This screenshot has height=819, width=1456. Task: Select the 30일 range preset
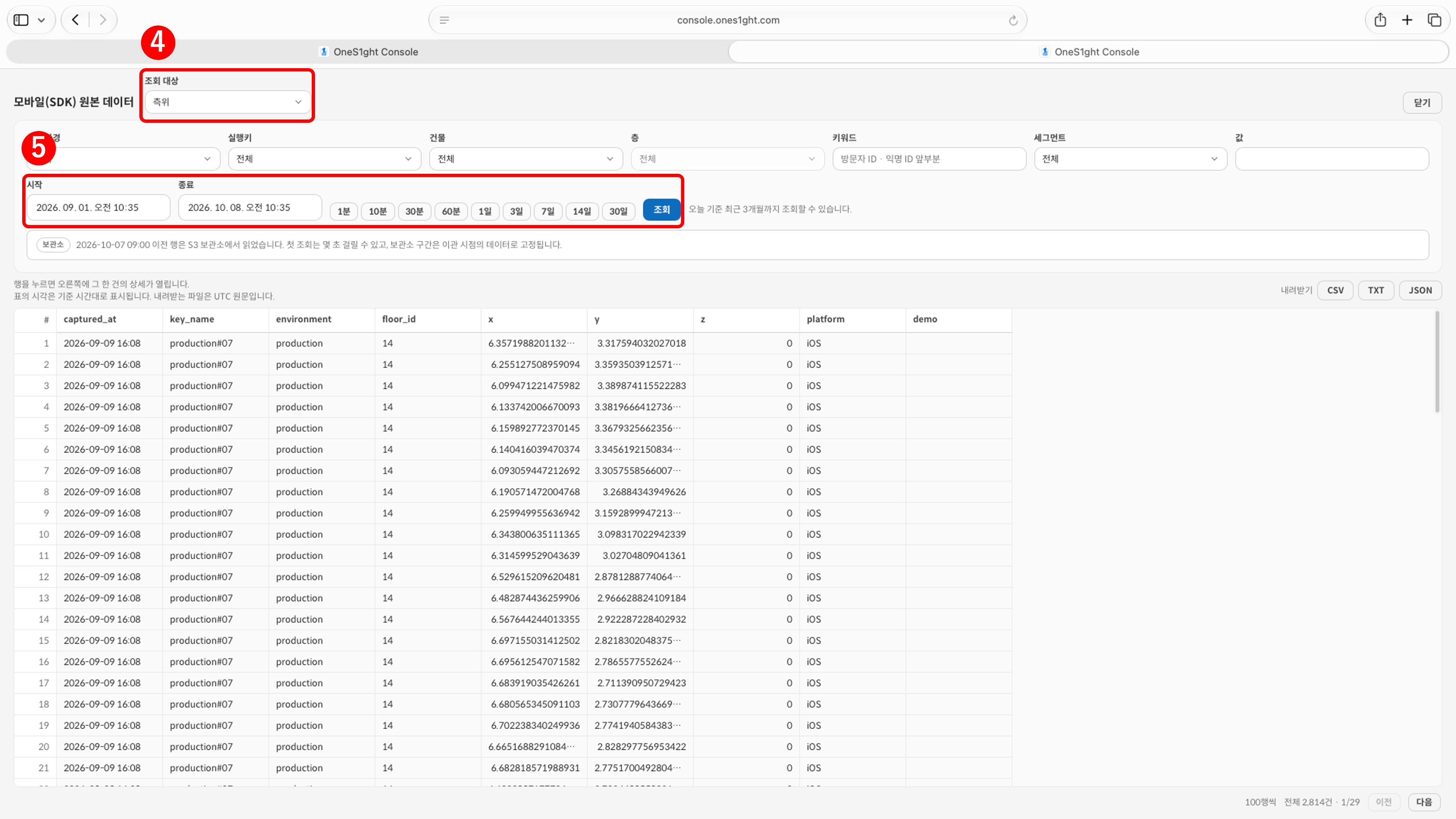(x=618, y=211)
